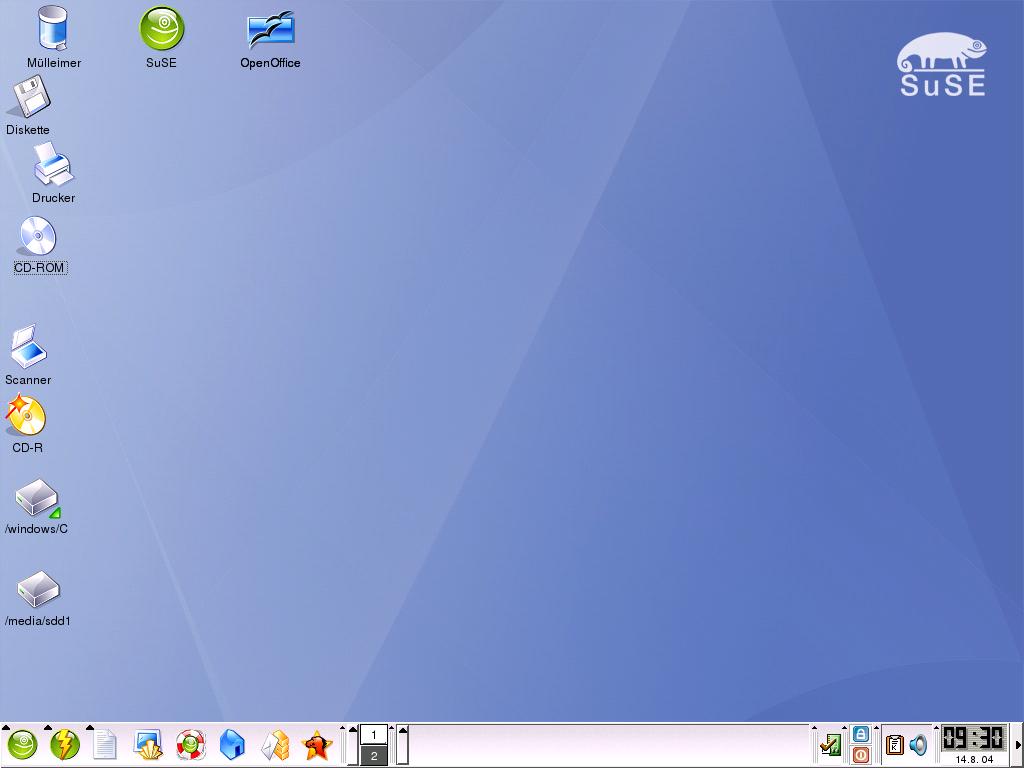The image size is (1024, 768).
Task: Open the lifebuoy help center icon
Action: tap(190, 745)
